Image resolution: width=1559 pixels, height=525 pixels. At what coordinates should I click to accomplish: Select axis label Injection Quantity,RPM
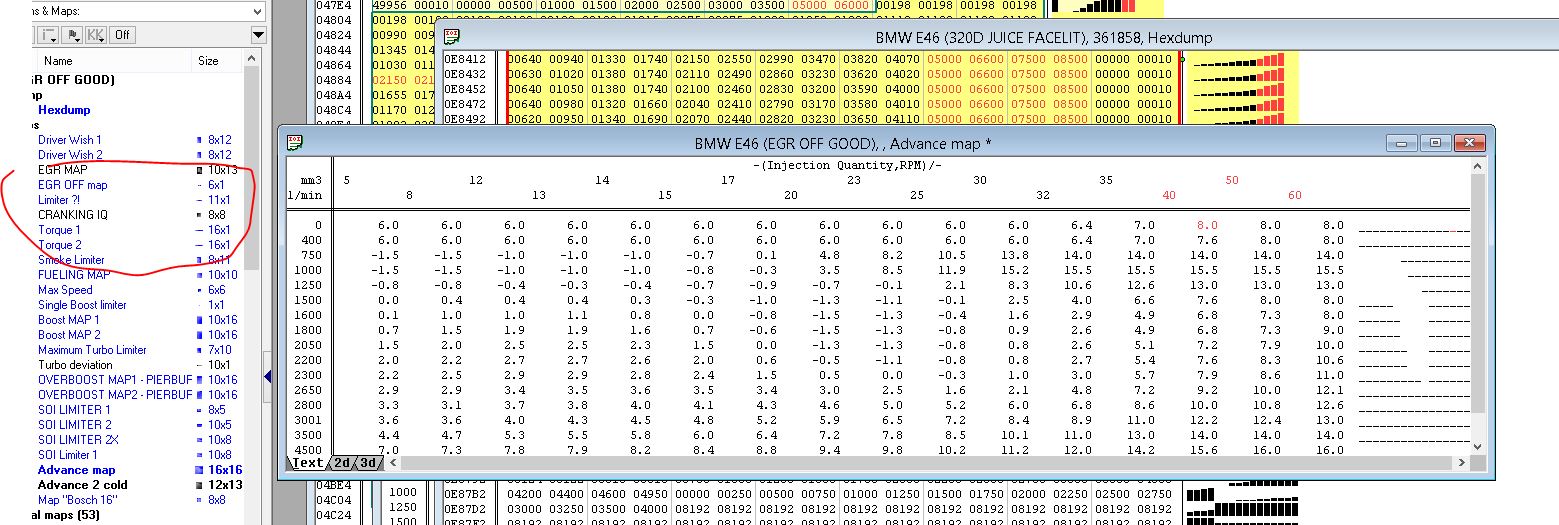point(847,164)
